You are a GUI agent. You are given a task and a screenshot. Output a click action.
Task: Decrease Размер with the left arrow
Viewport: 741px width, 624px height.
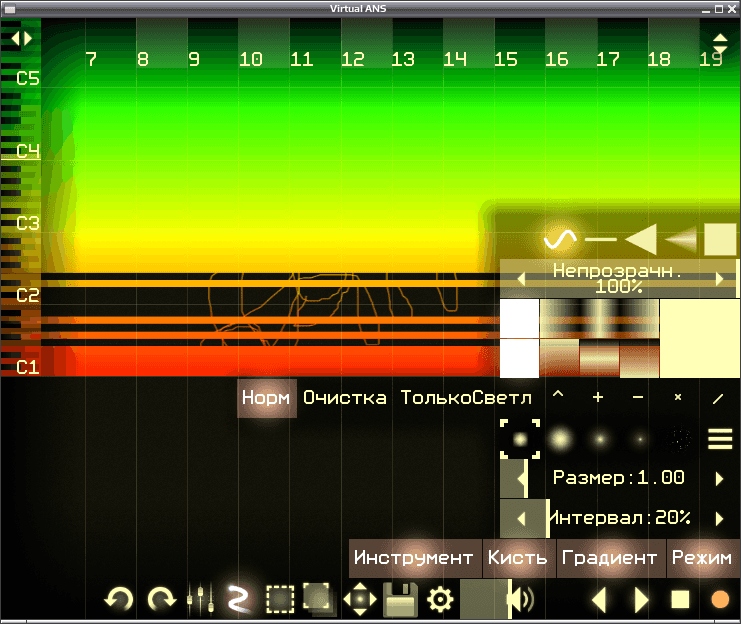click(521, 479)
